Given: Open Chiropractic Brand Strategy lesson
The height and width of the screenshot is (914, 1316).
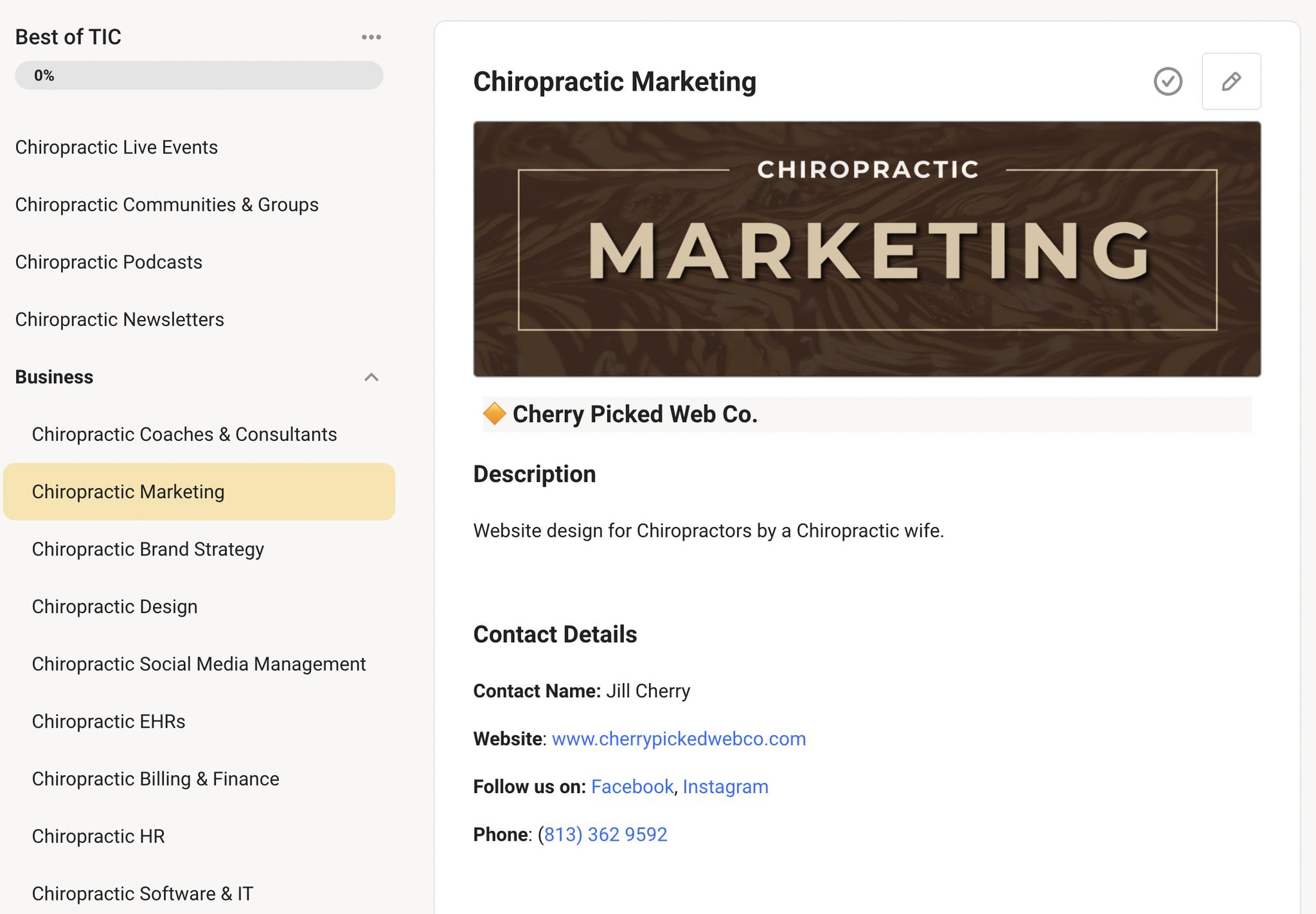Looking at the screenshot, I should pos(148,550).
